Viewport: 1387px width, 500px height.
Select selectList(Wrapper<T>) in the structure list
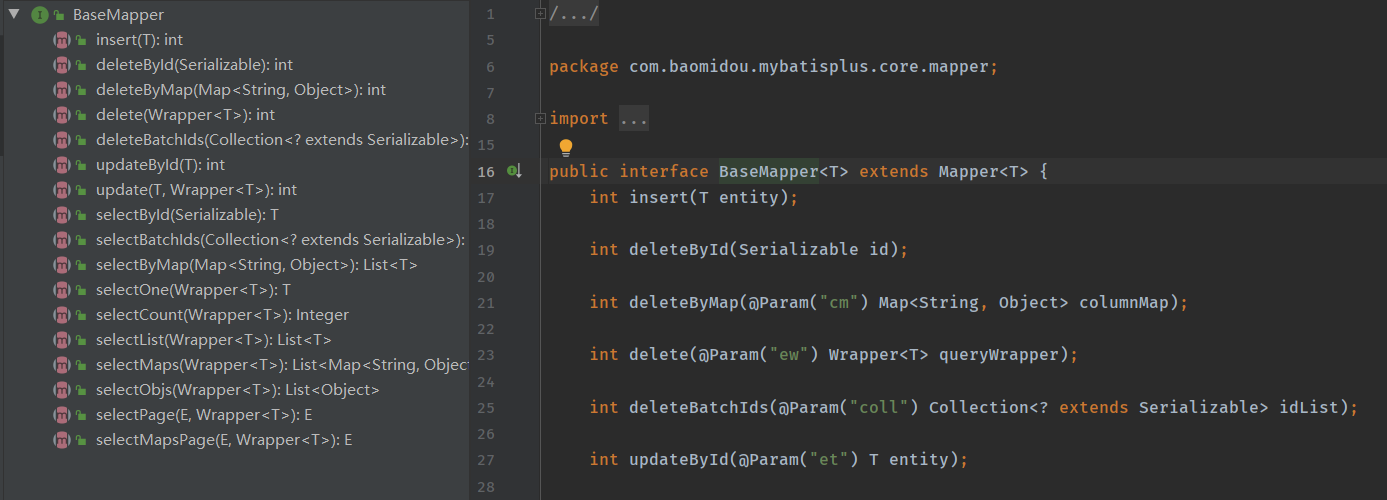pos(213,340)
